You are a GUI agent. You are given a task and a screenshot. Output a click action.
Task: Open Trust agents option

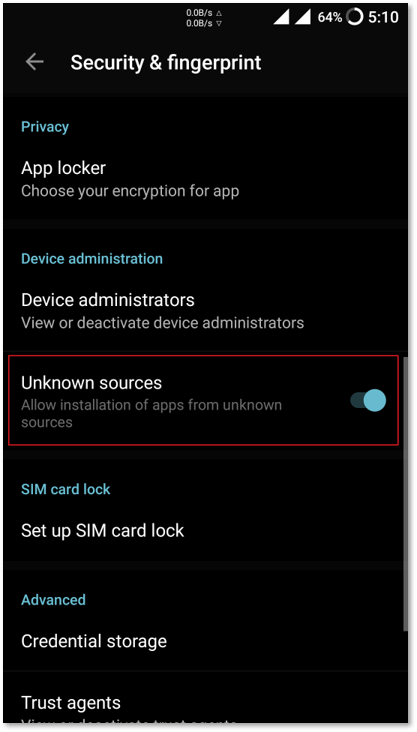coord(205,705)
